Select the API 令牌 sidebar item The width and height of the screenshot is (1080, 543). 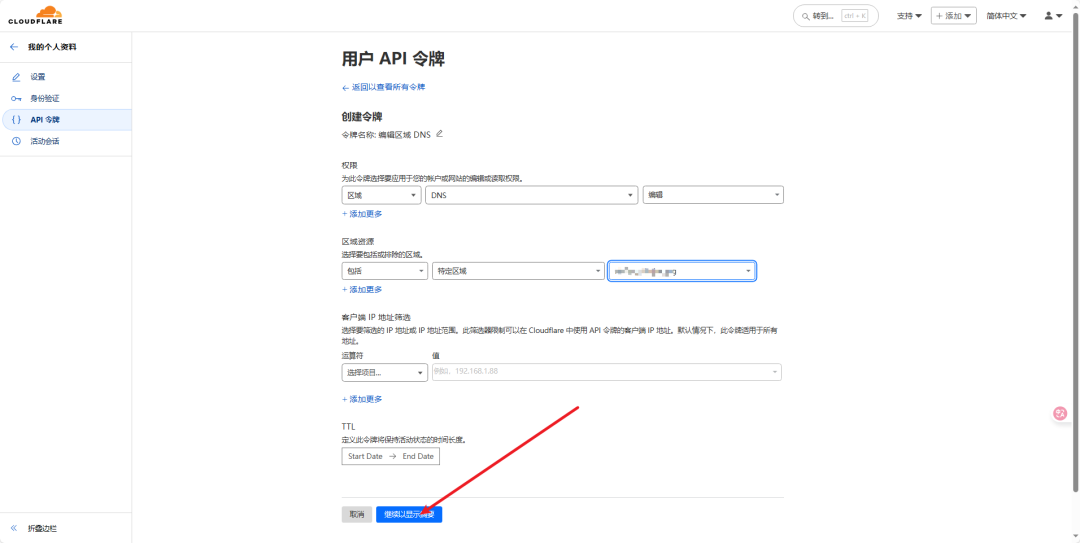(x=66, y=120)
